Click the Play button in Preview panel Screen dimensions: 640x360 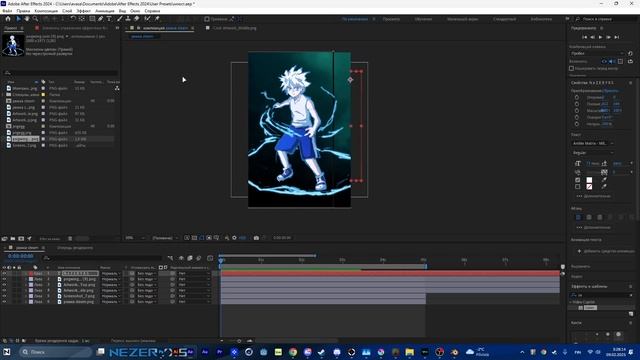tap(600, 37)
